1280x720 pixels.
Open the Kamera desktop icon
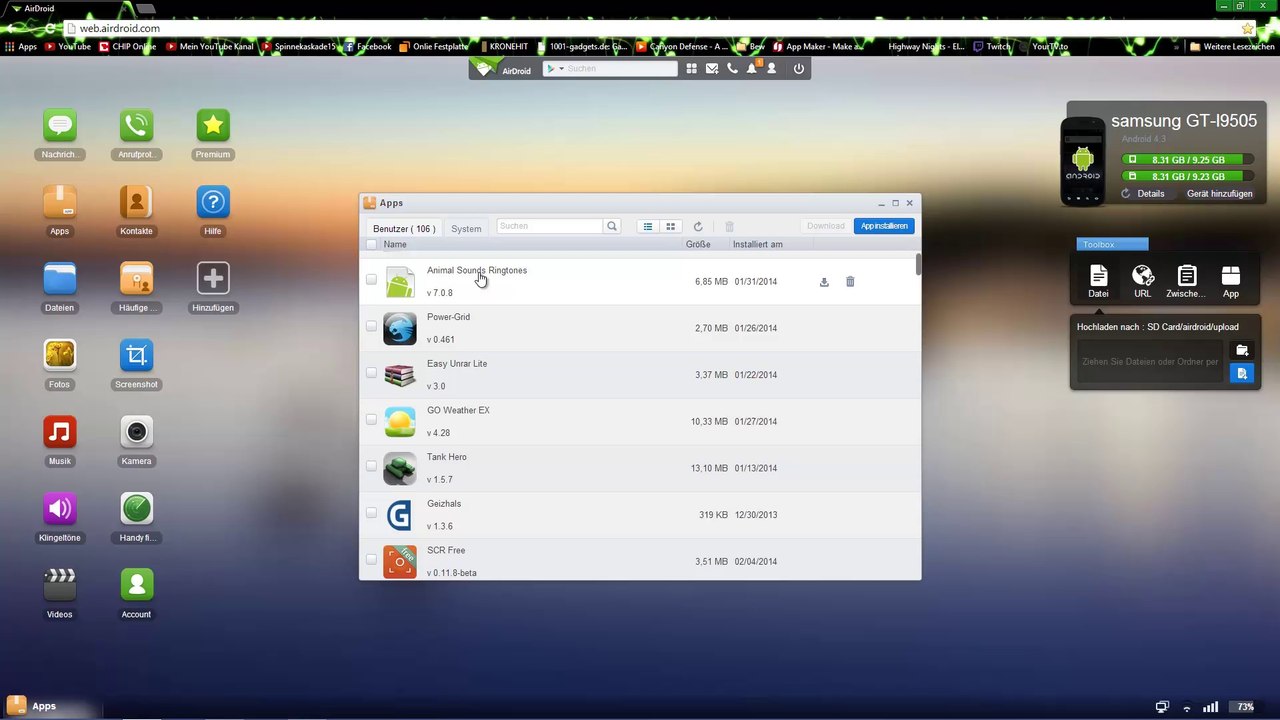136,432
